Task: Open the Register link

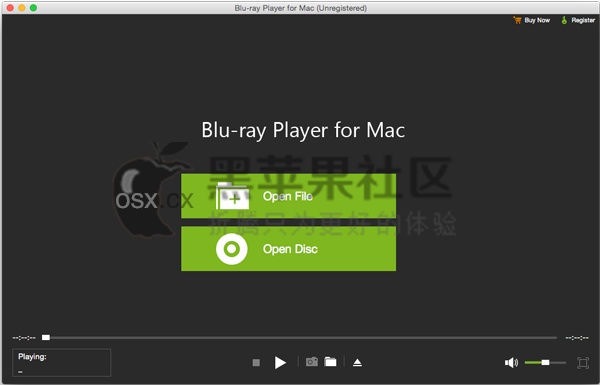Action: [x=583, y=20]
